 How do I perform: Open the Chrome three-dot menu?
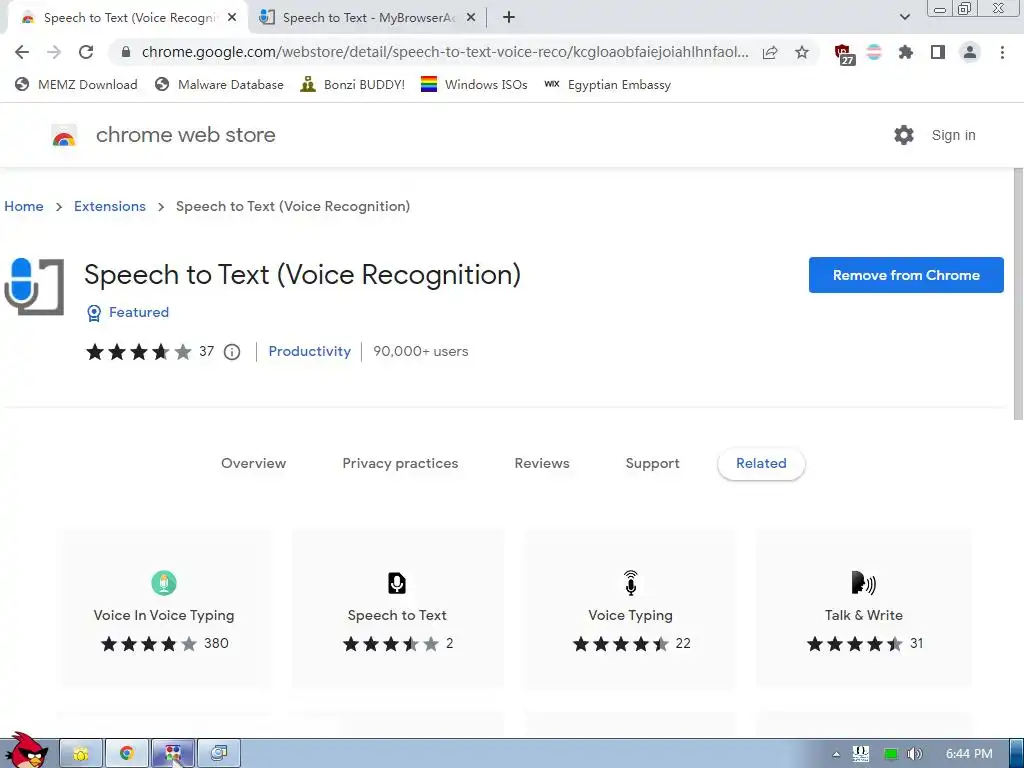pyautogui.click(x=1002, y=52)
